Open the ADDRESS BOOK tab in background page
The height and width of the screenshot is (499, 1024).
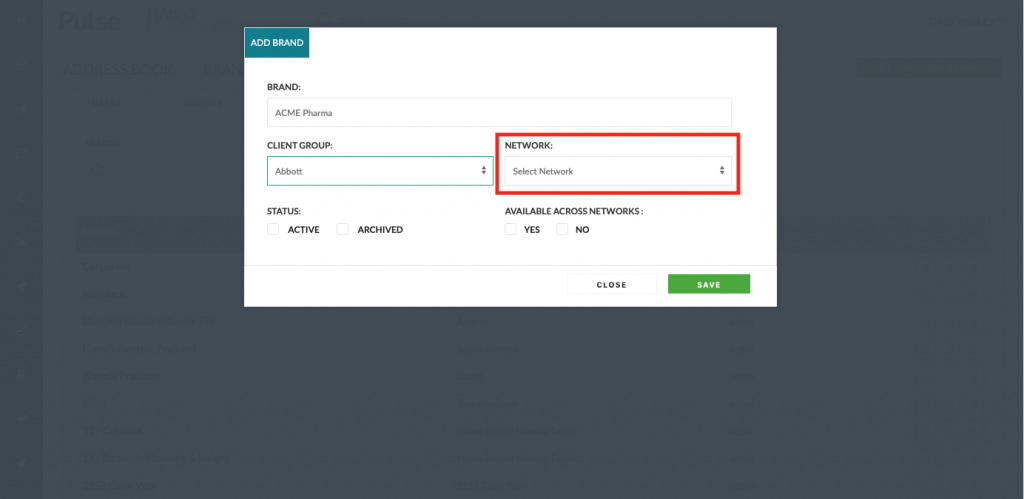point(118,69)
